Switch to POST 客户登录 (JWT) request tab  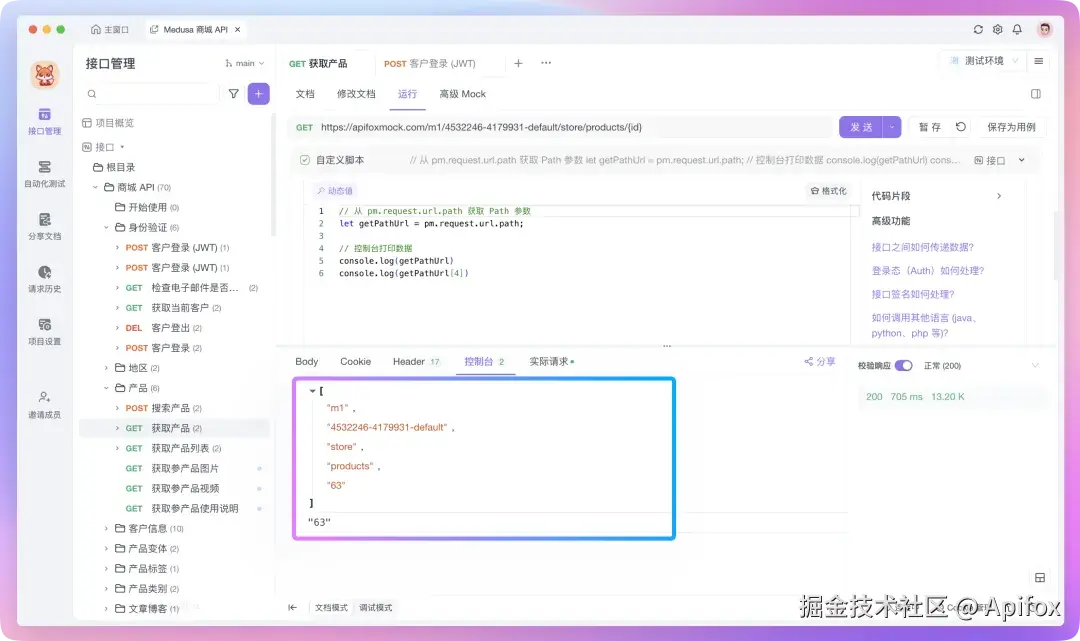click(430, 63)
